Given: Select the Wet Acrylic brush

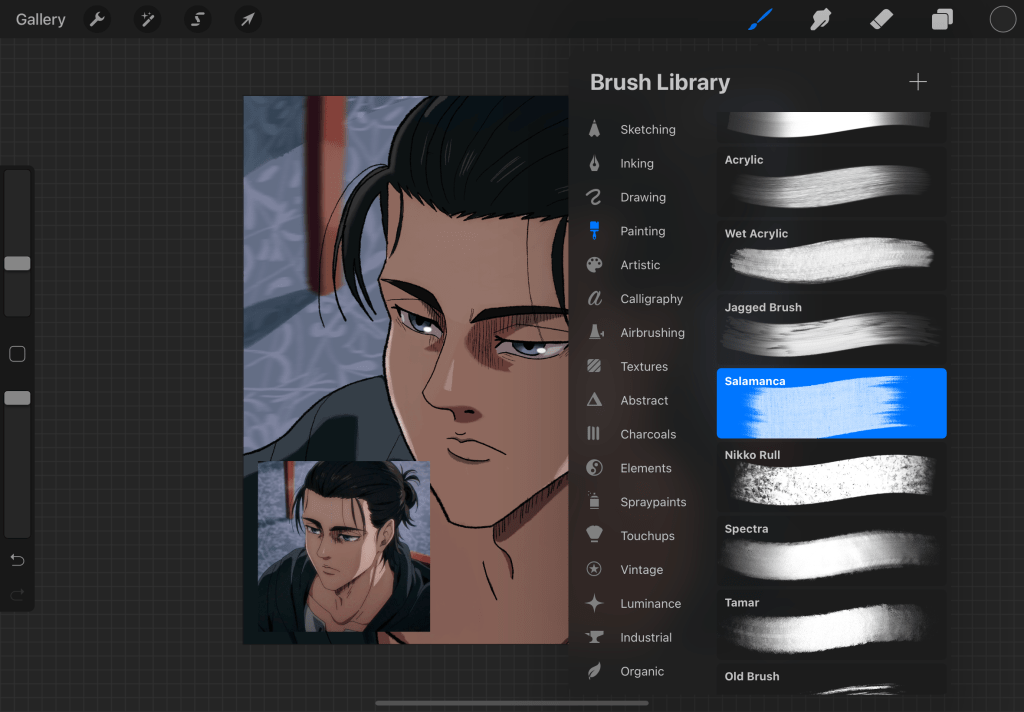Looking at the screenshot, I should tap(831, 257).
